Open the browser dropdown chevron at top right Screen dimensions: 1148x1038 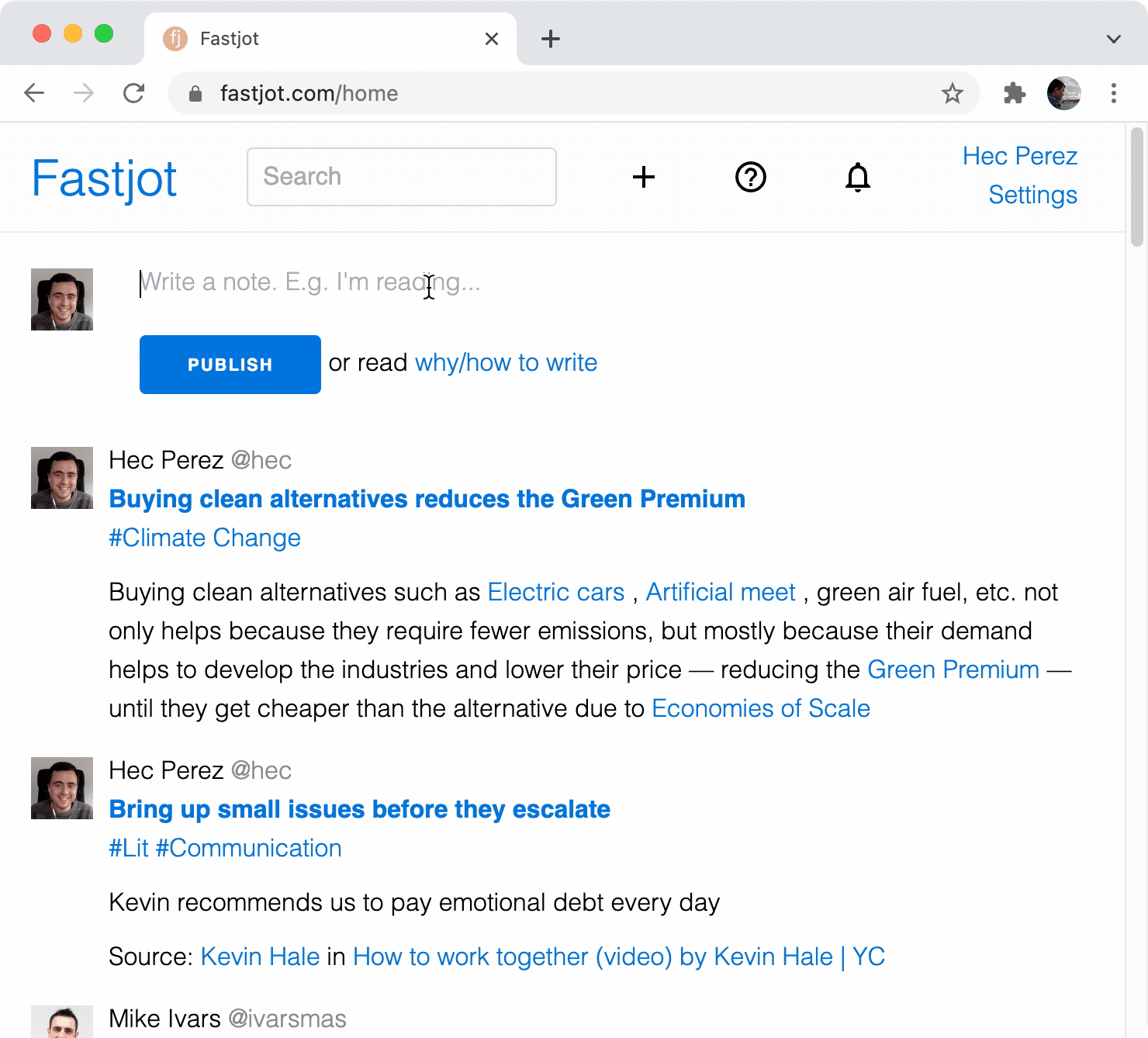(1112, 39)
